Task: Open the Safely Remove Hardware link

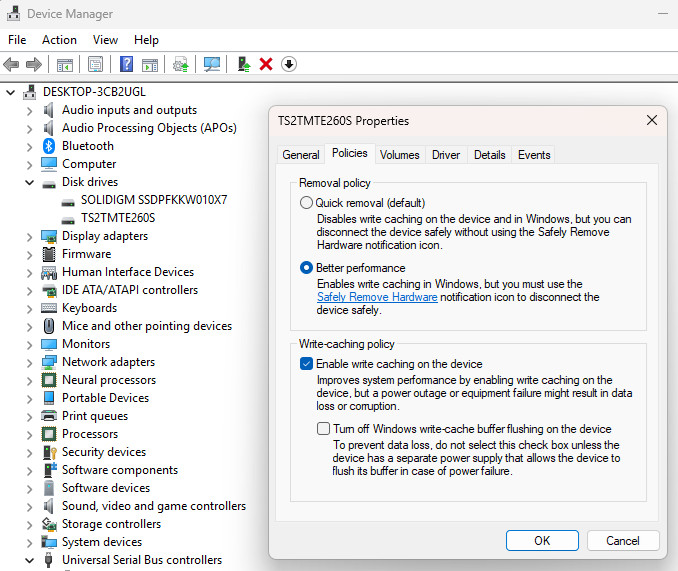Action: tap(377, 297)
